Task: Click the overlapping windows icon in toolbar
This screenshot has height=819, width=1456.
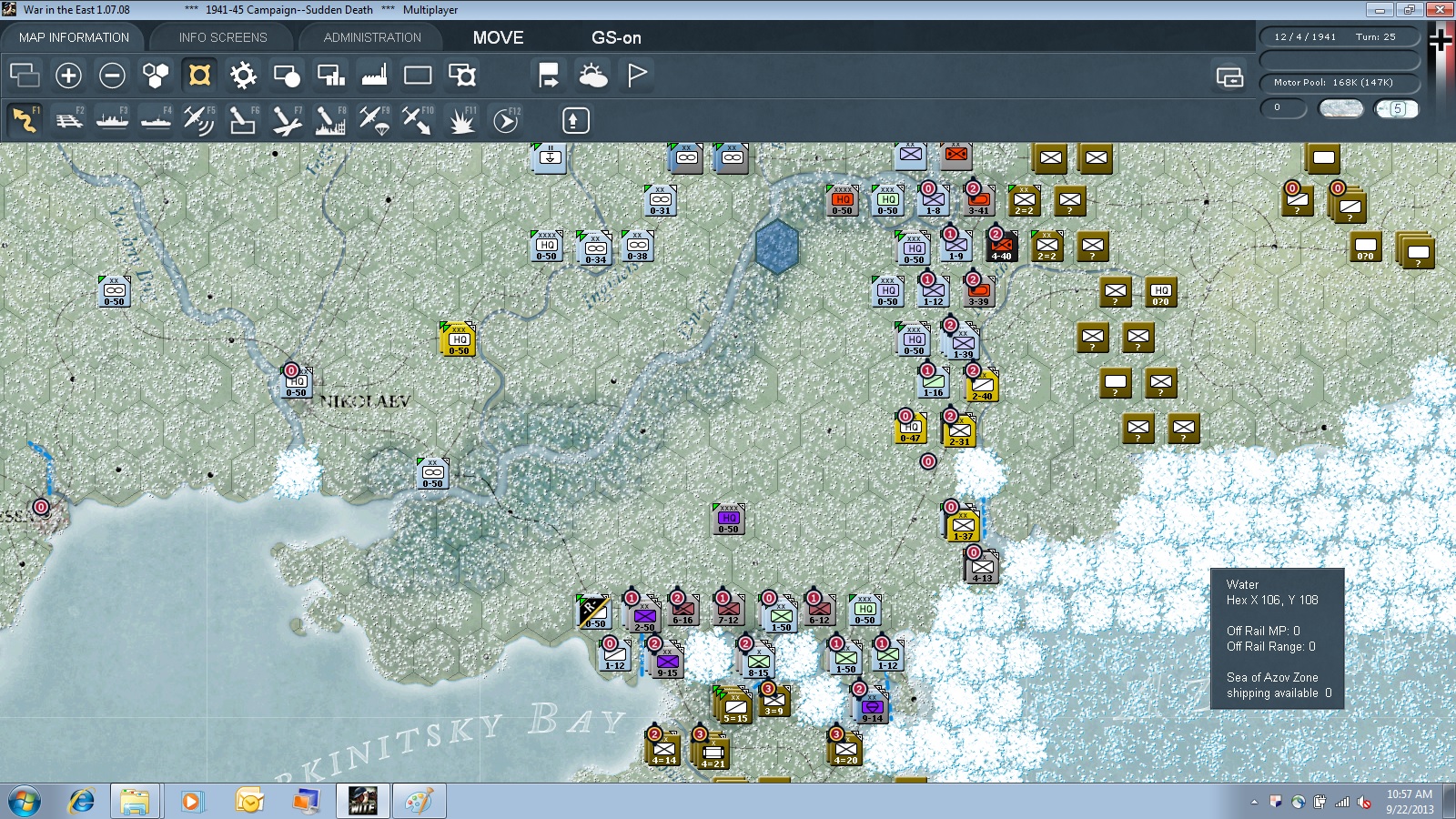Action: (x=25, y=75)
